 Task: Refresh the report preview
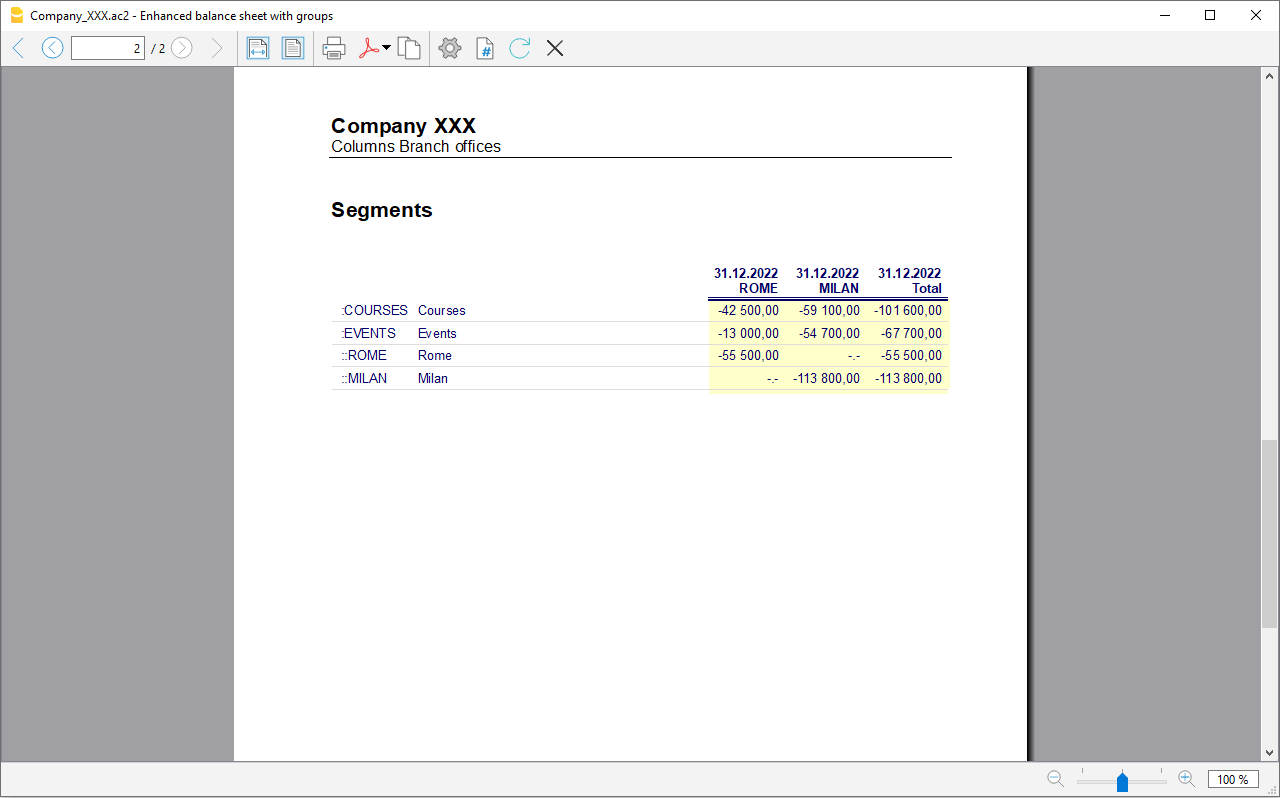tap(519, 48)
